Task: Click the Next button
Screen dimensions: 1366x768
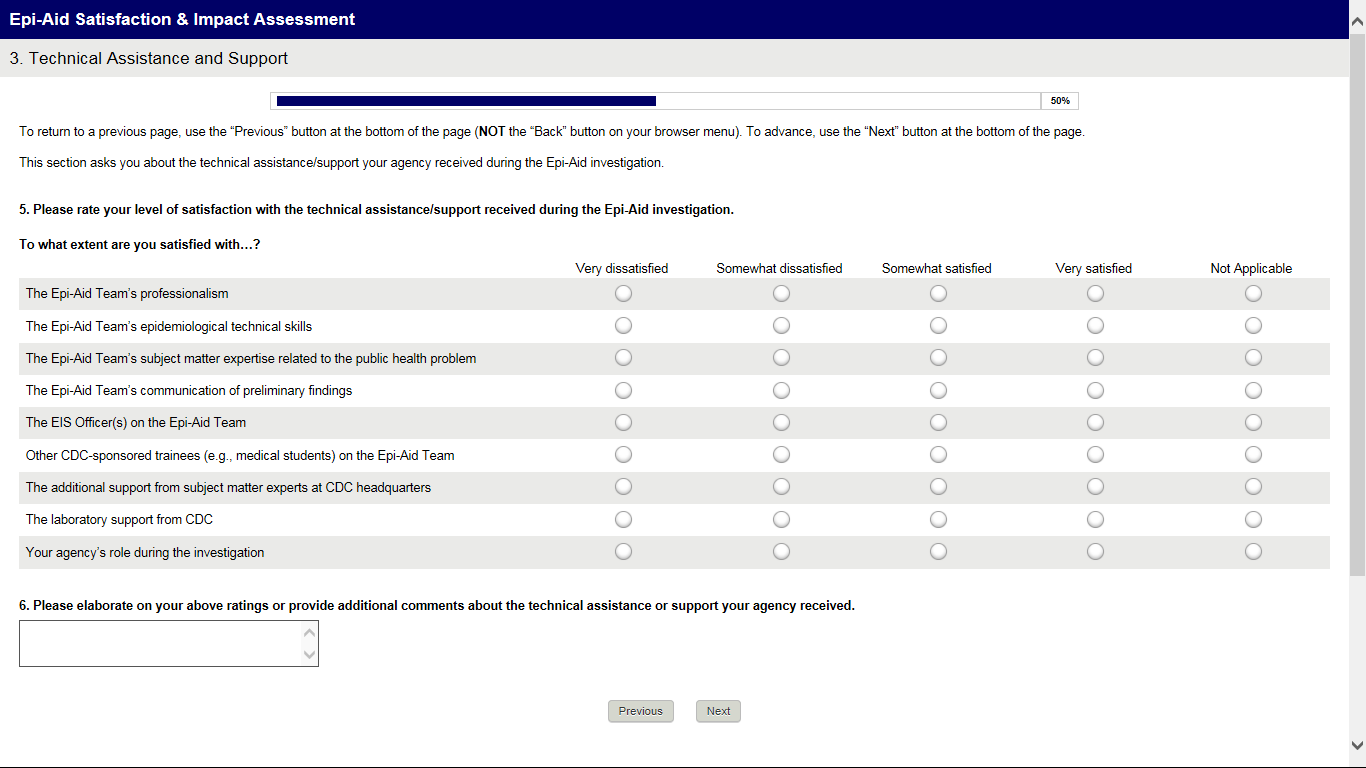Action: pyautogui.click(x=718, y=711)
